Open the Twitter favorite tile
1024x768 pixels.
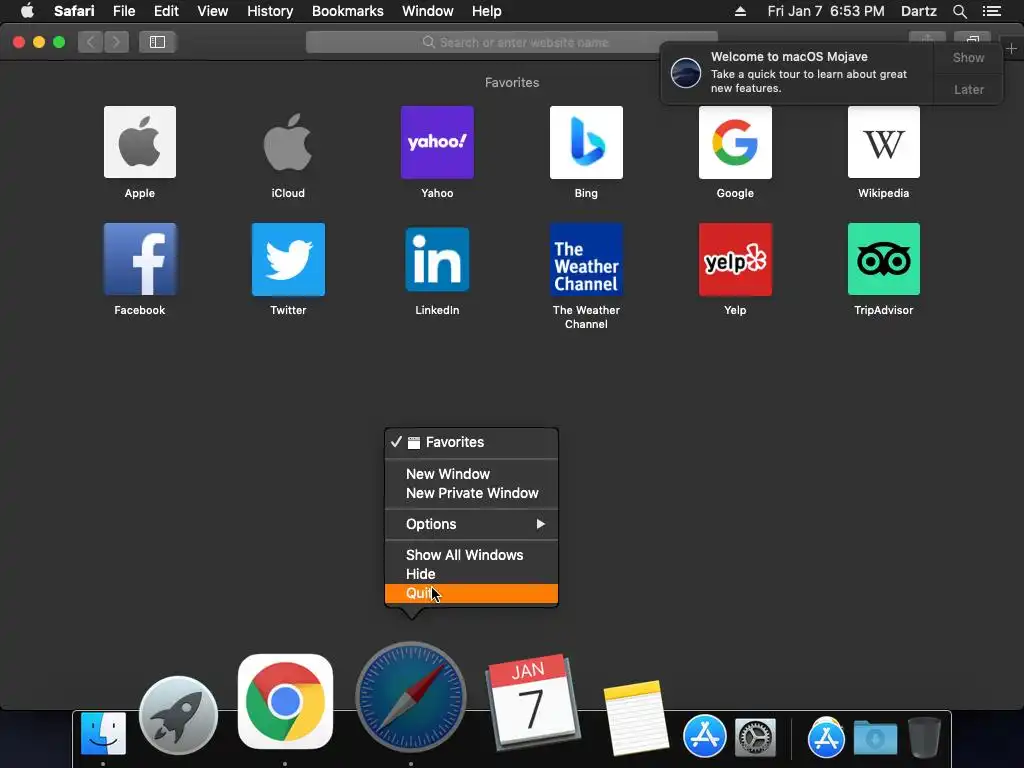[x=288, y=259]
